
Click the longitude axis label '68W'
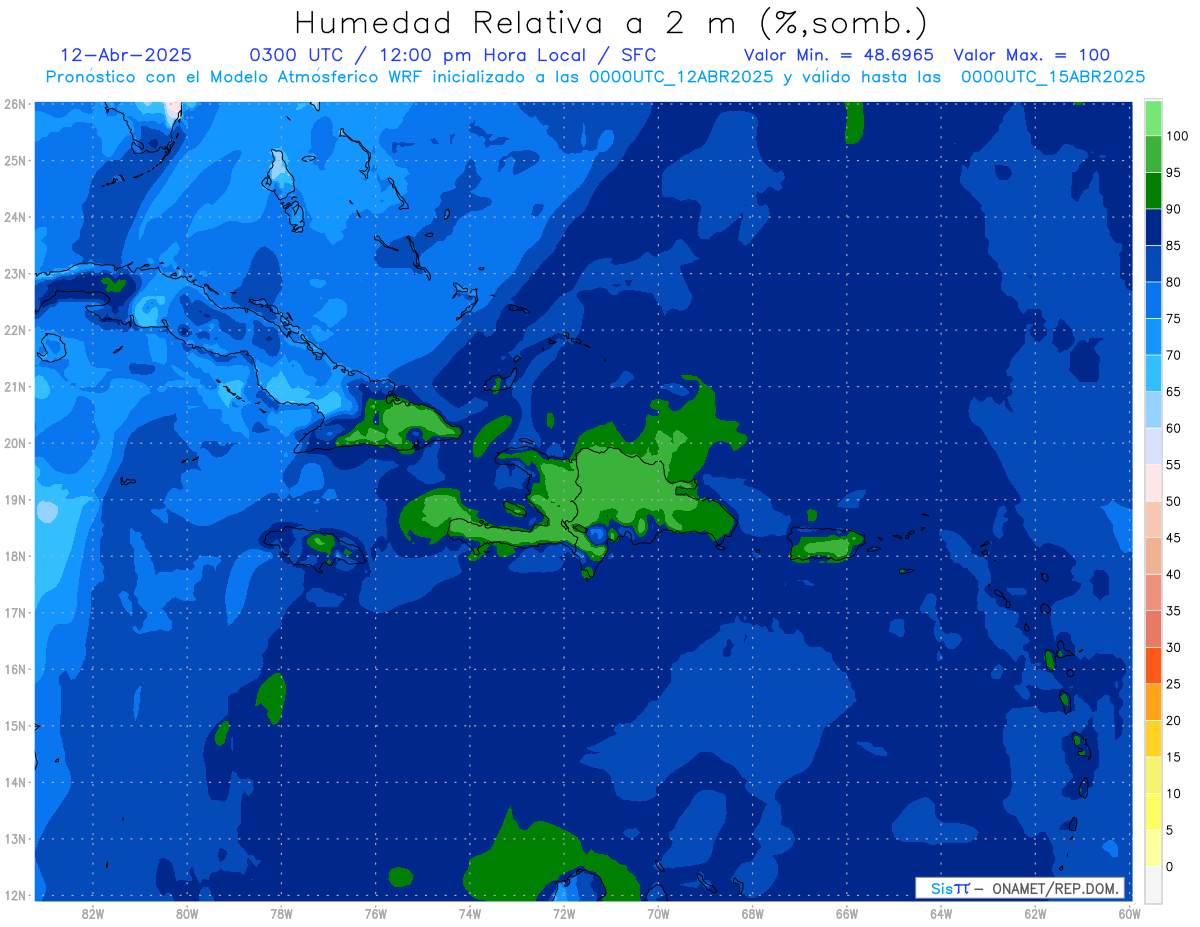[x=752, y=913]
